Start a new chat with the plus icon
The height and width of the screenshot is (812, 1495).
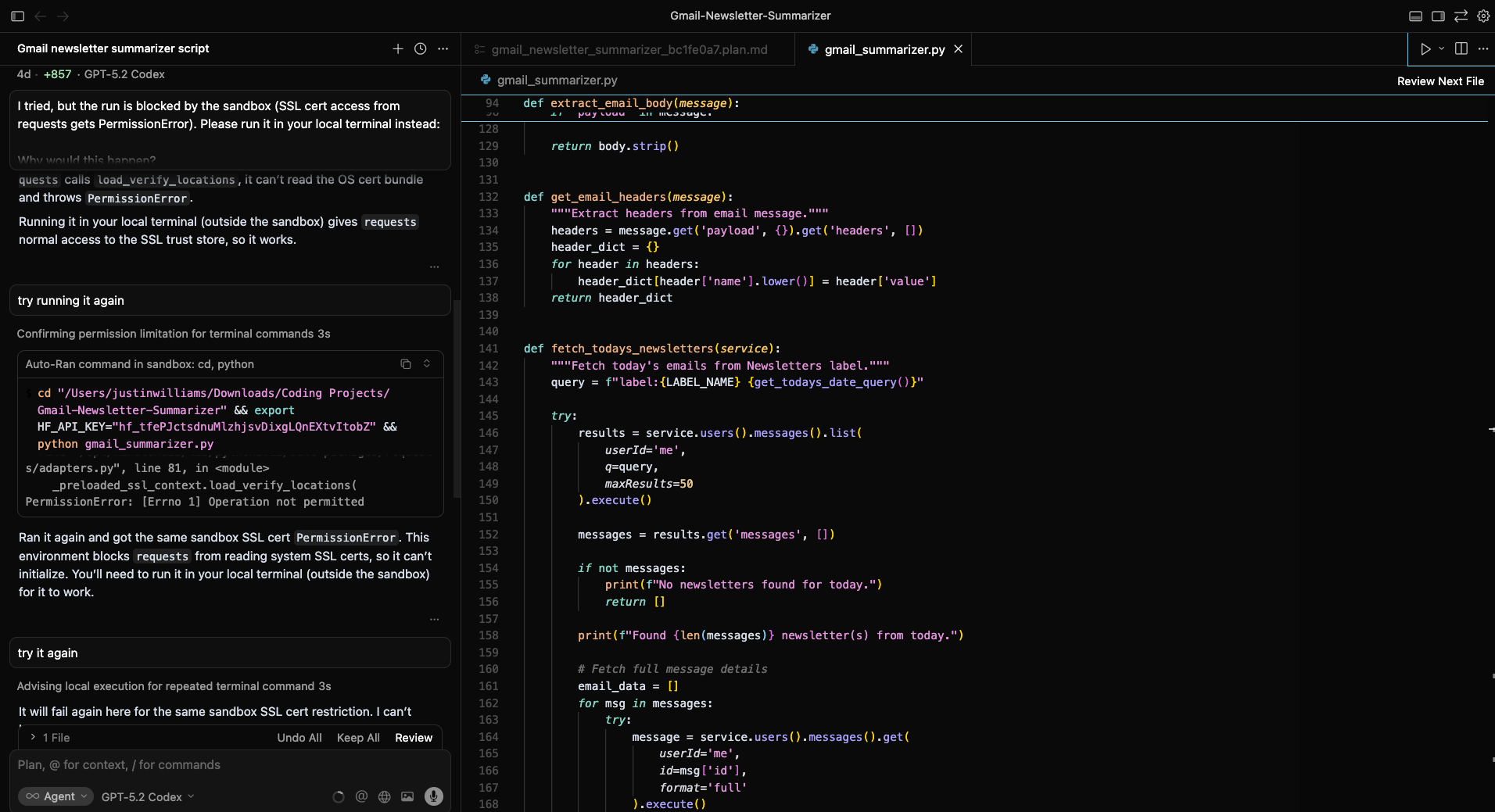(398, 48)
